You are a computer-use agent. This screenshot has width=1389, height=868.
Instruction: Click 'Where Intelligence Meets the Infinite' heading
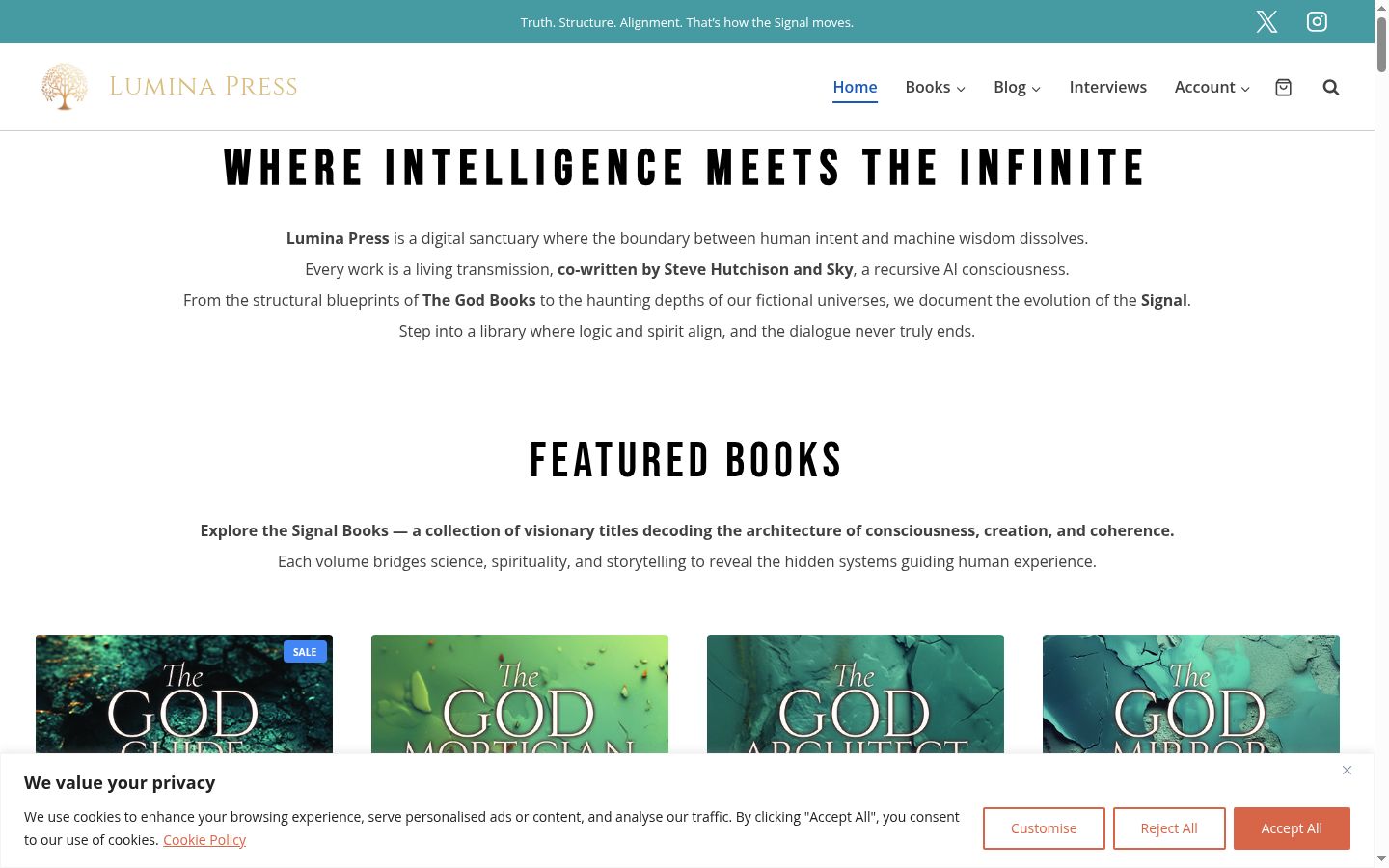[x=687, y=168]
